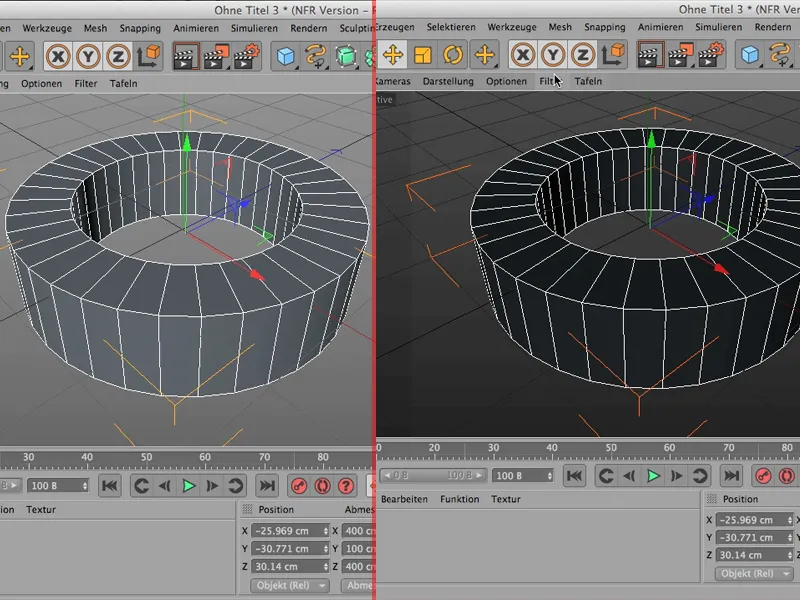
Task: Jump to animation end in left window
Action: (267, 486)
